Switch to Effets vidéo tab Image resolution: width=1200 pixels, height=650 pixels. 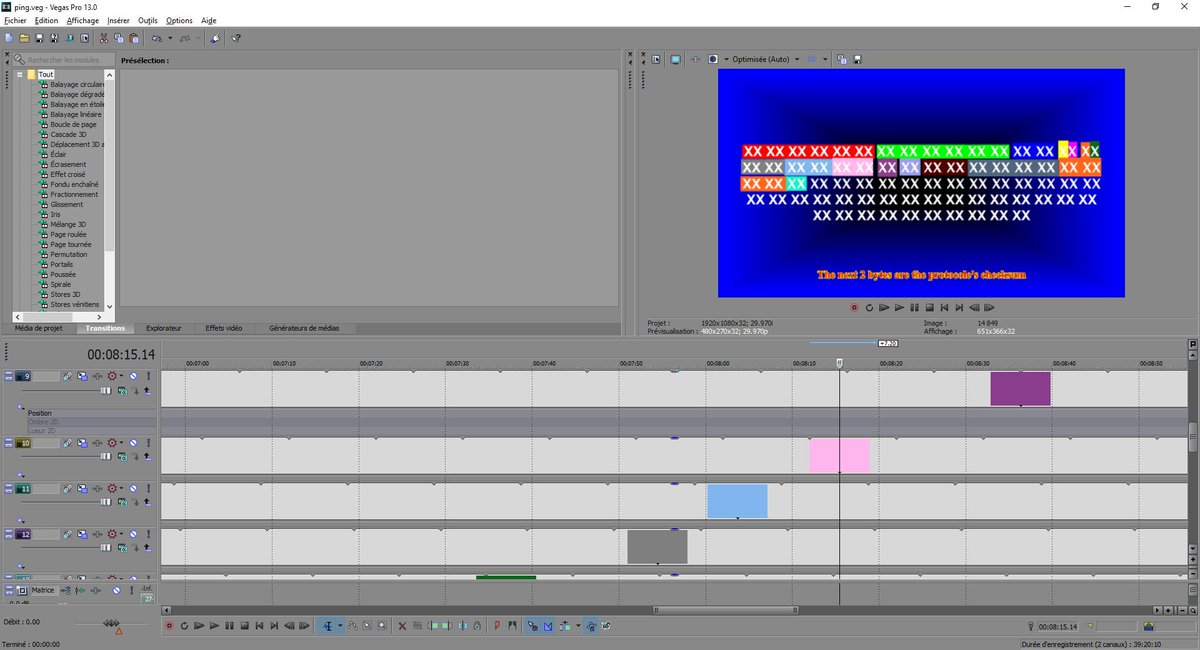click(x=224, y=328)
